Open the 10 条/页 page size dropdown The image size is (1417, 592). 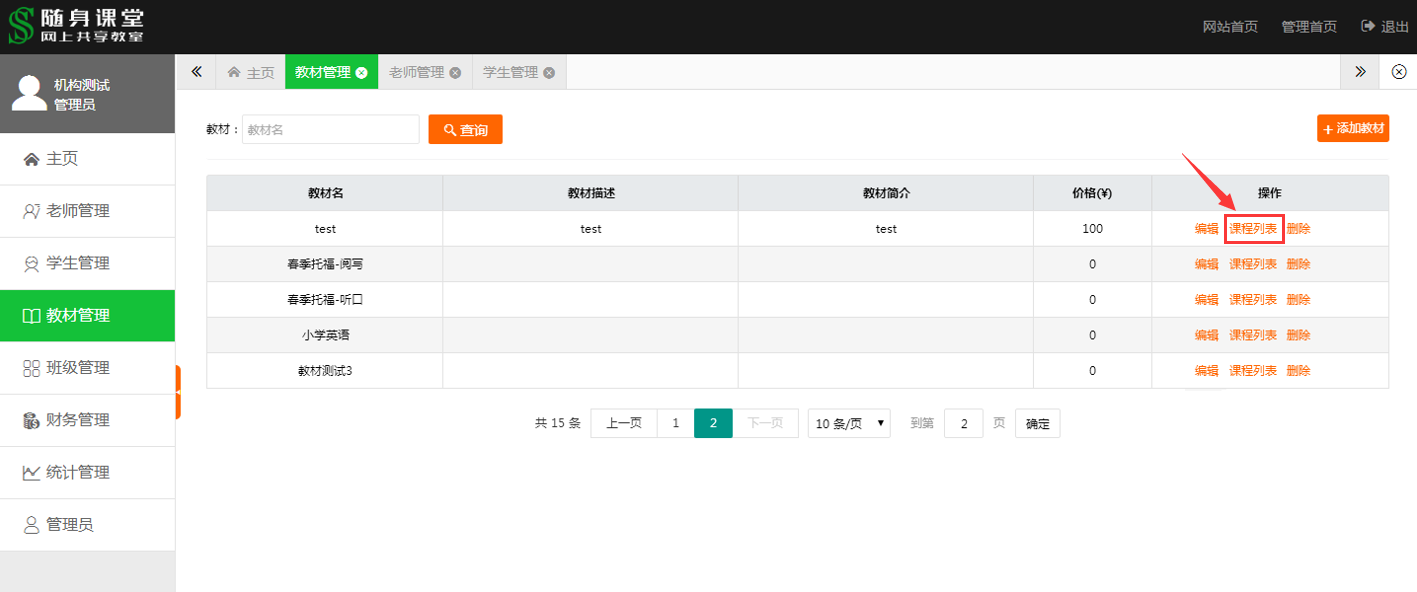tap(849, 423)
